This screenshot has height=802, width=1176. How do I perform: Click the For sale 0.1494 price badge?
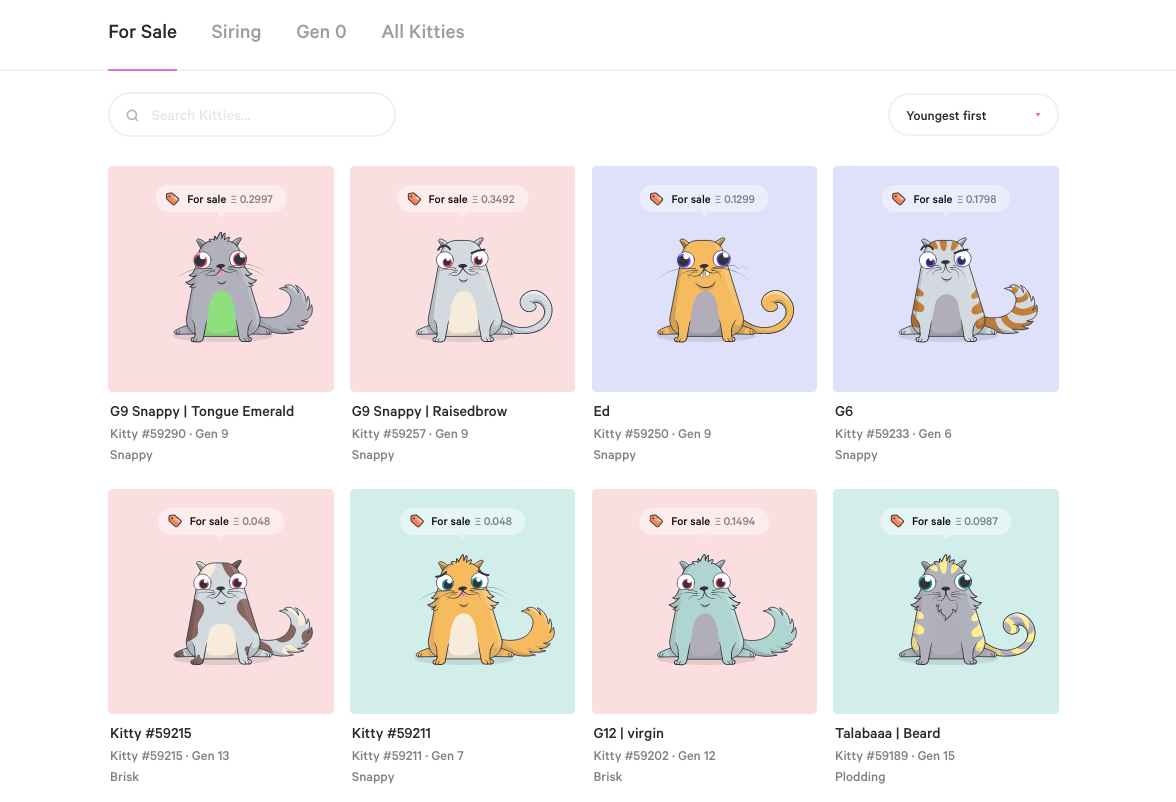[704, 521]
